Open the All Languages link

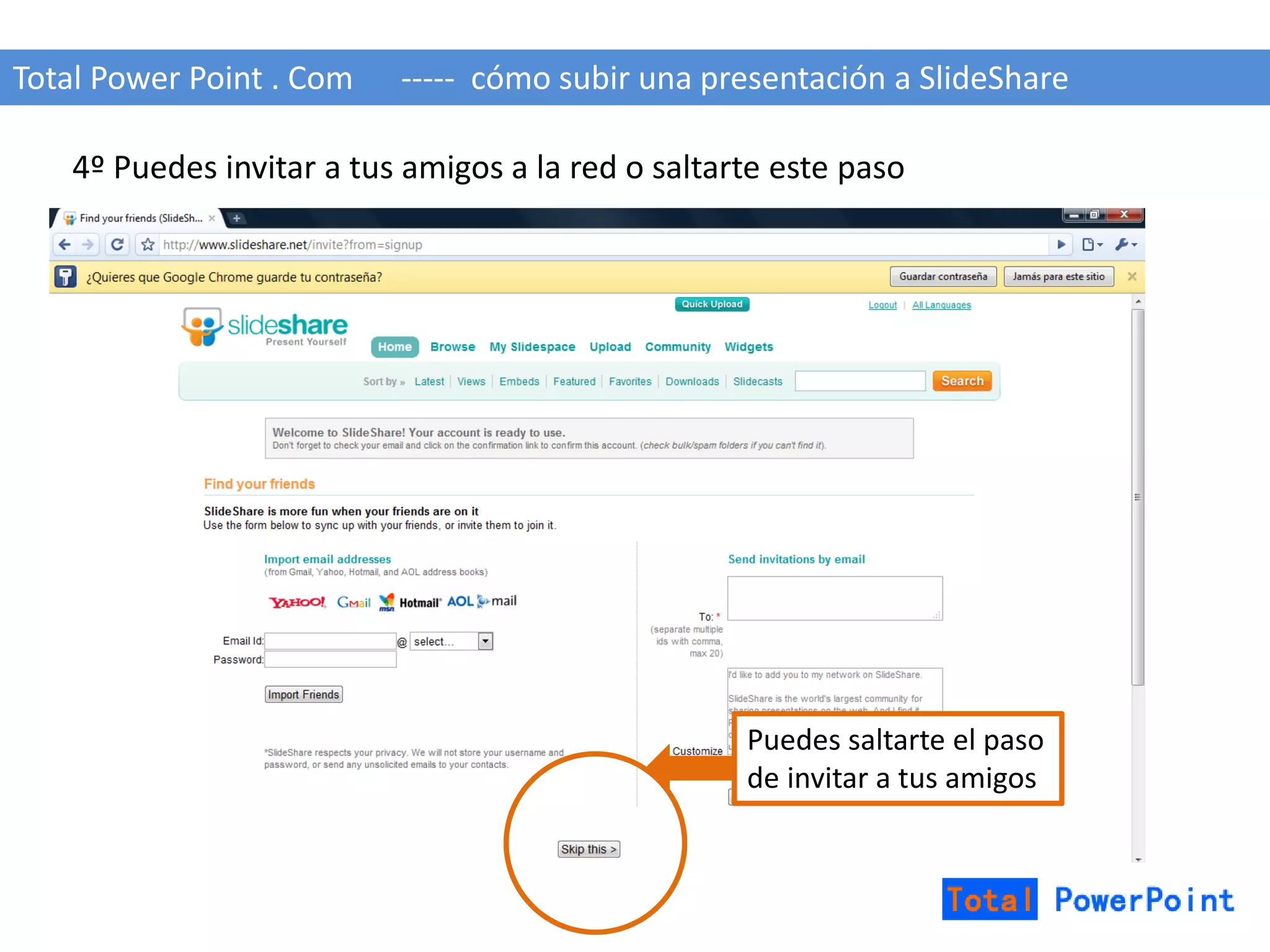[x=941, y=305]
